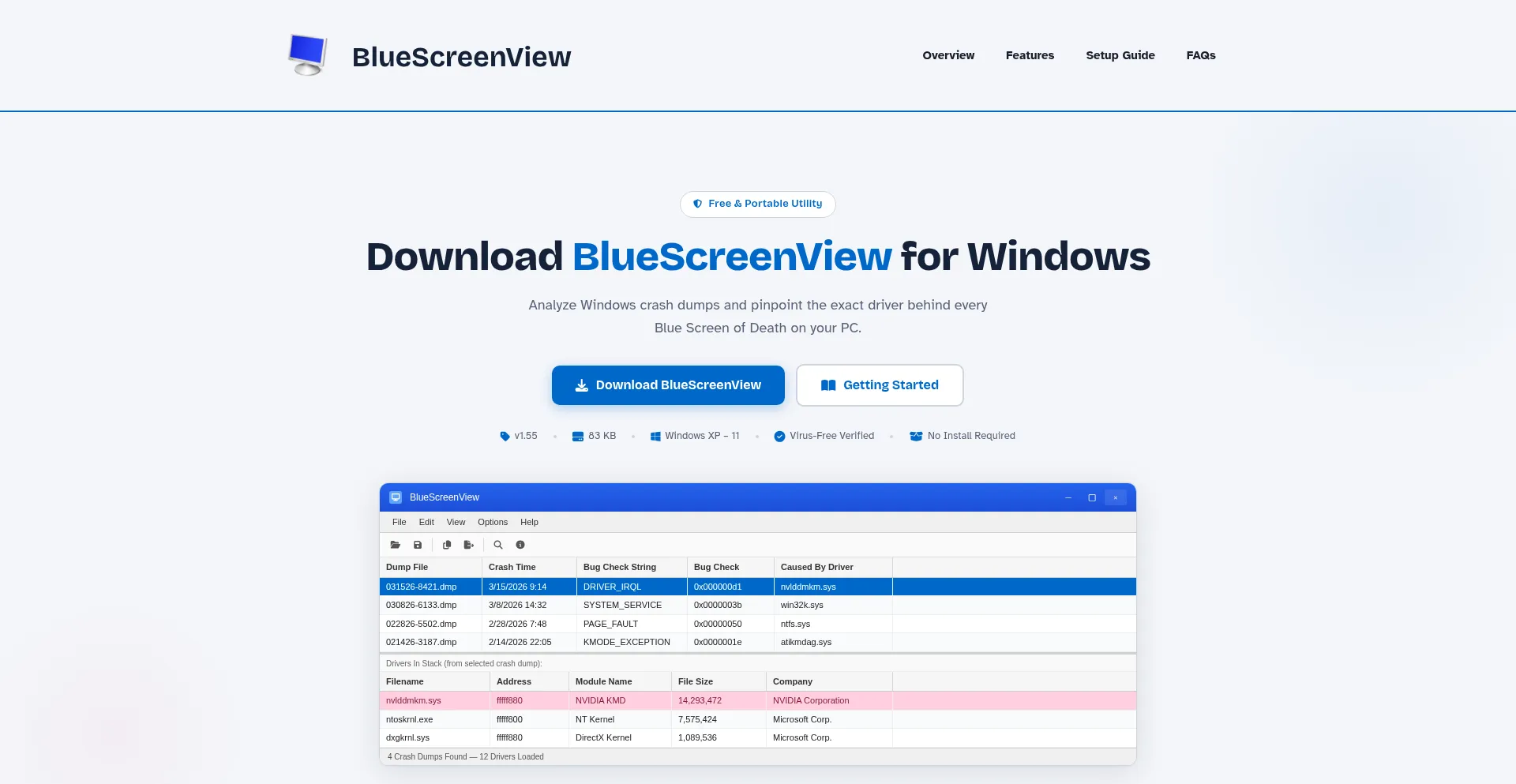Sort by Dump File column header
1516x784 pixels.
[430, 567]
